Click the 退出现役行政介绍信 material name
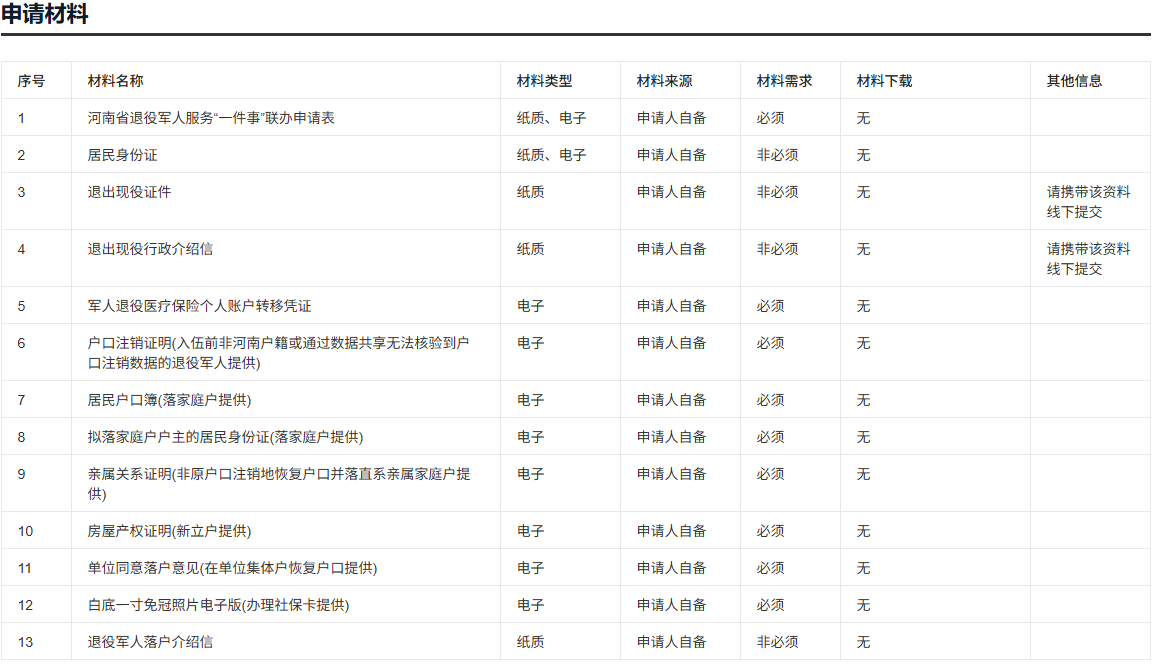1157x670 pixels. click(150, 249)
